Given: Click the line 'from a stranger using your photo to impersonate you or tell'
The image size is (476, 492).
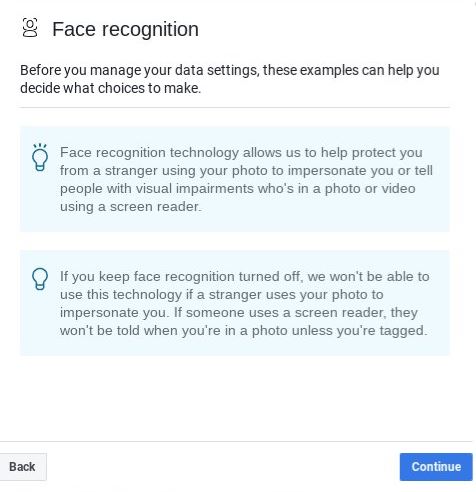Looking at the screenshot, I should (246, 171).
